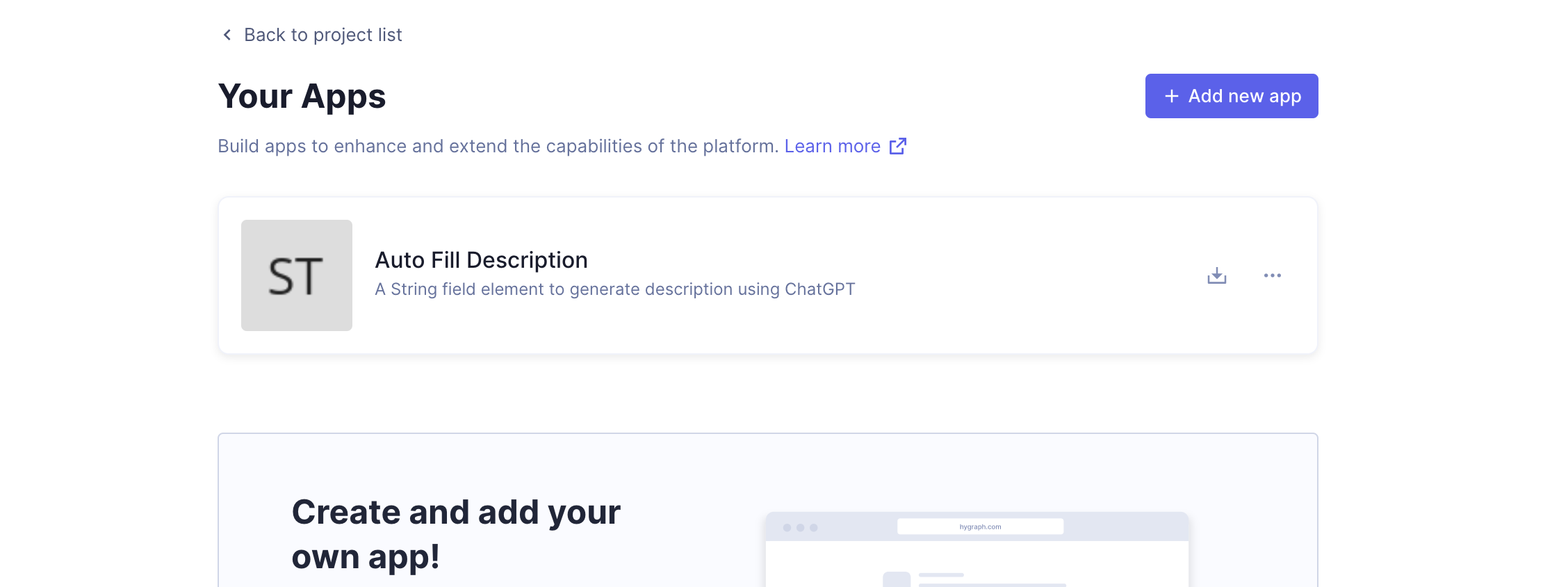The height and width of the screenshot is (587, 1568).
Task: Click the external link icon beside Learn more
Action: [x=899, y=146]
